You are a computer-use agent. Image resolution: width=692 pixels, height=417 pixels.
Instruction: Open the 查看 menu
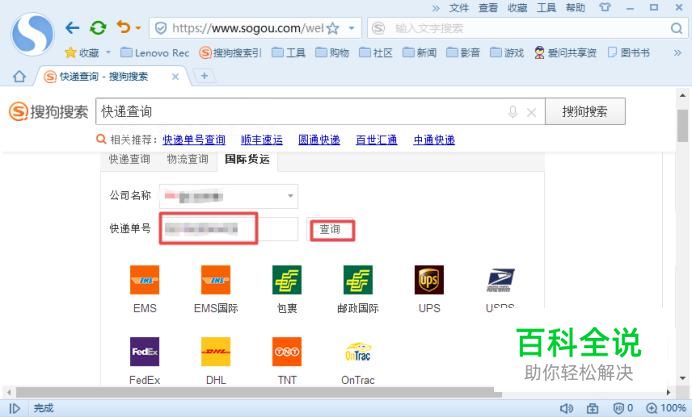pos(488,8)
